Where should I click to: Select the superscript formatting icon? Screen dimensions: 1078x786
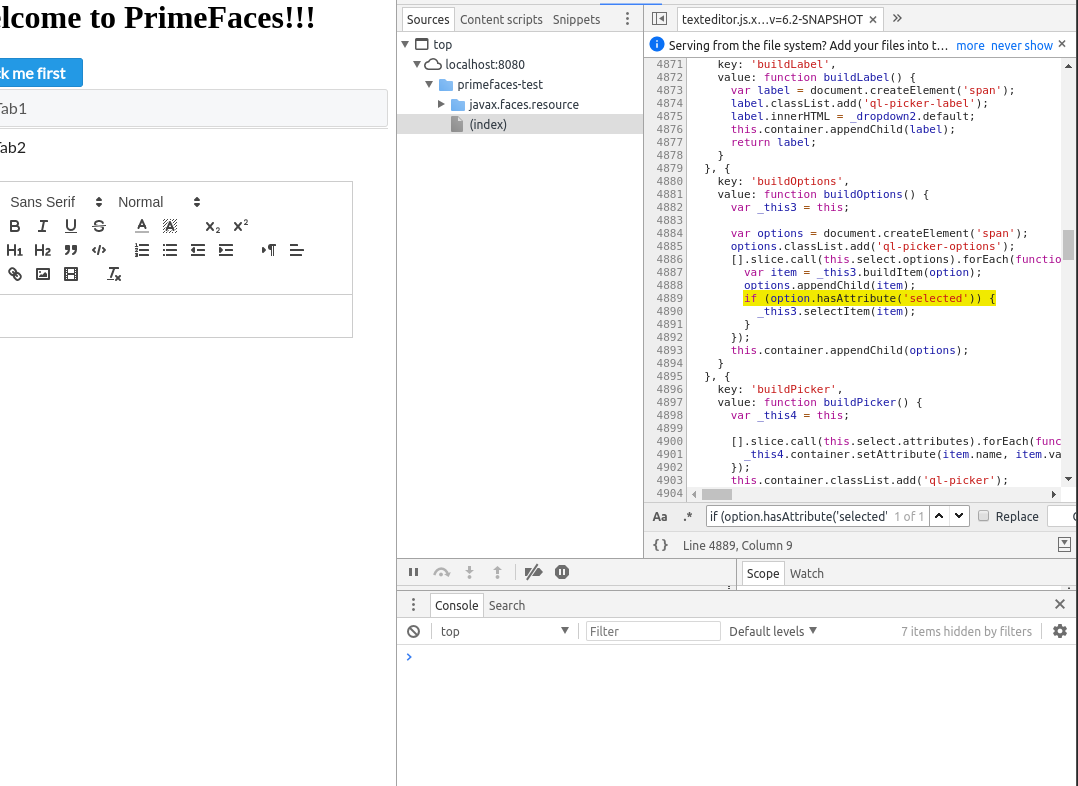click(x=240, y=226)
